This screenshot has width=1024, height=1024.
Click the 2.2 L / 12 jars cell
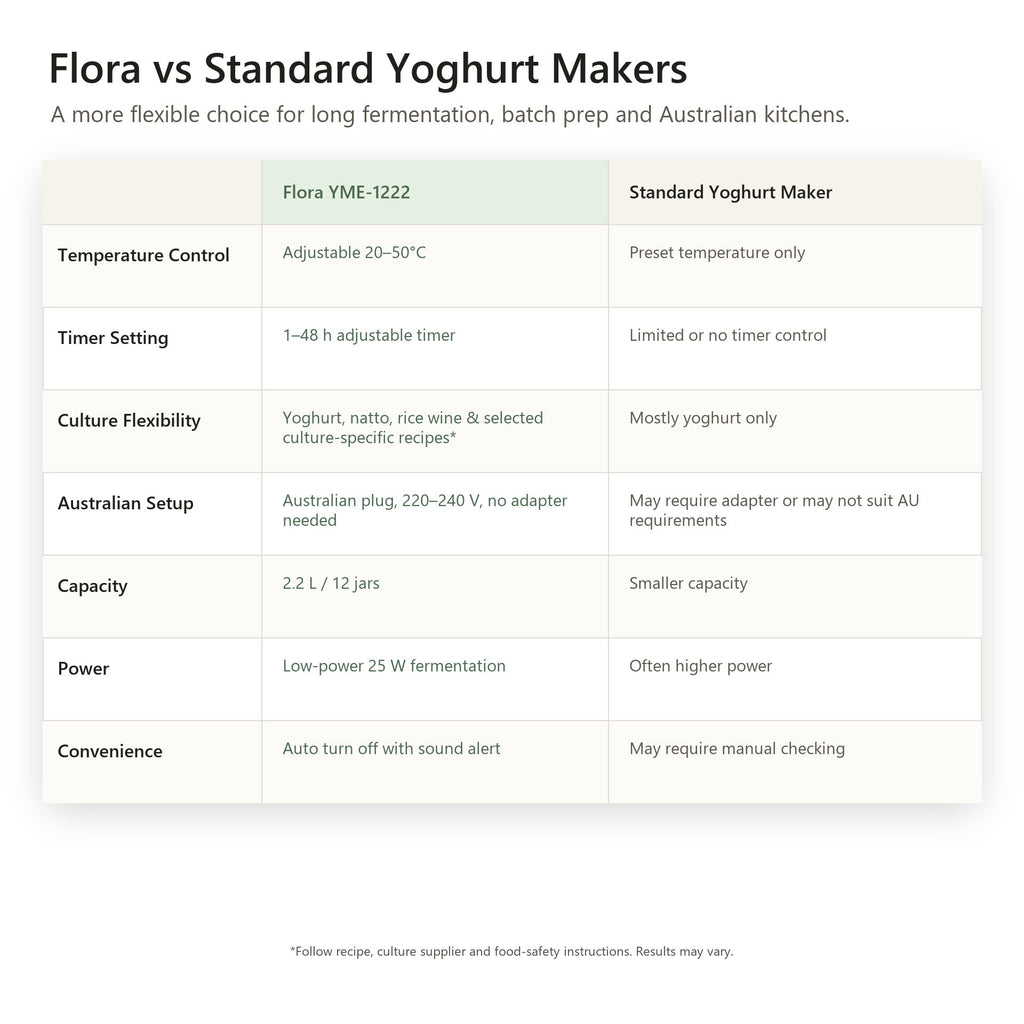point(435,597)
